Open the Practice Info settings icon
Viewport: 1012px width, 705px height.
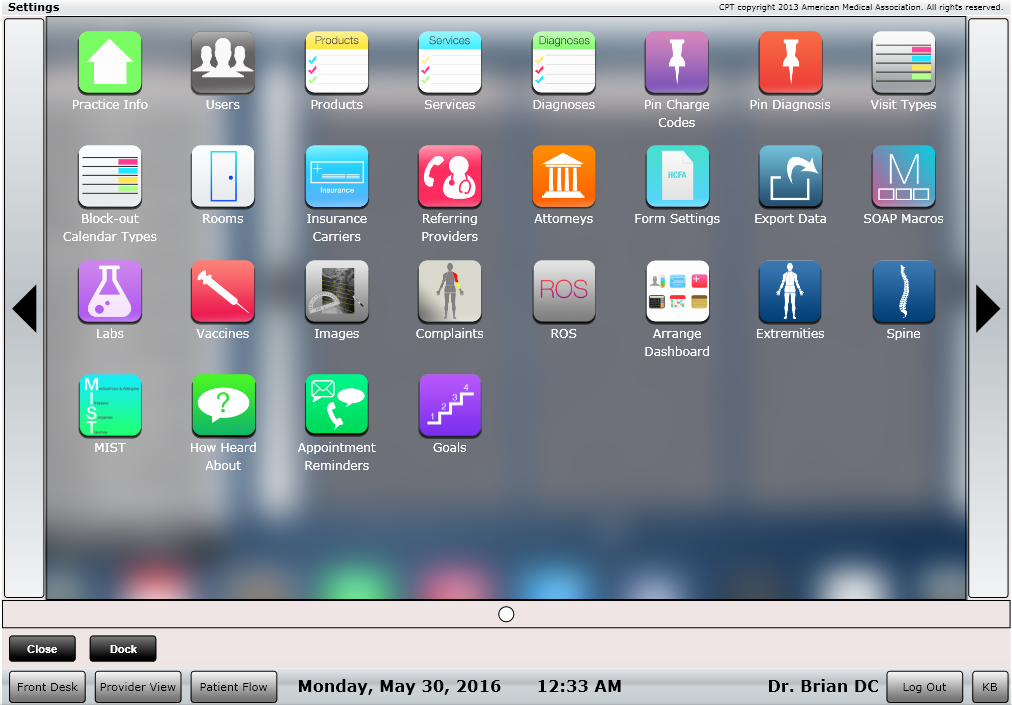110,63
